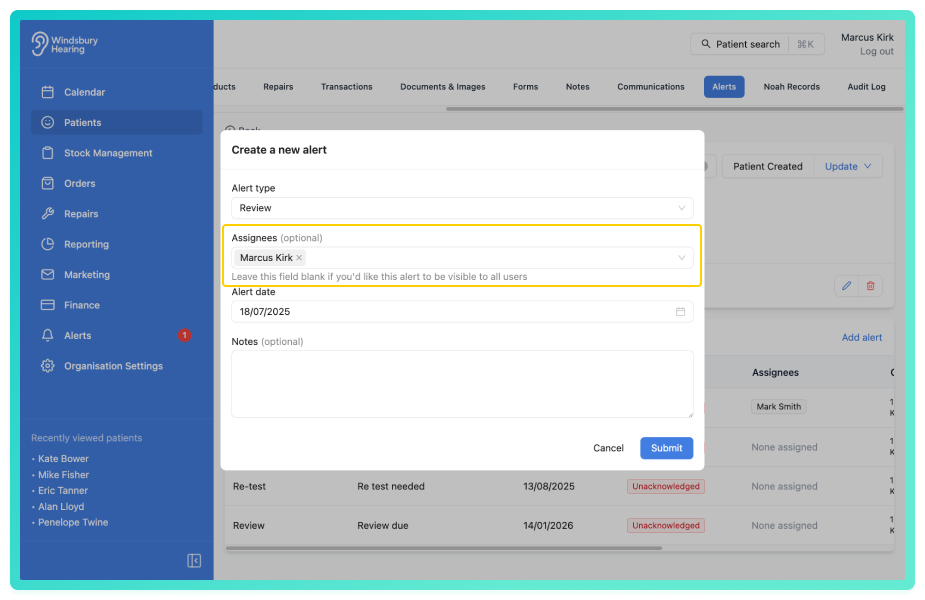
Task: Switch to the Transactions tab
Action: 346,87
